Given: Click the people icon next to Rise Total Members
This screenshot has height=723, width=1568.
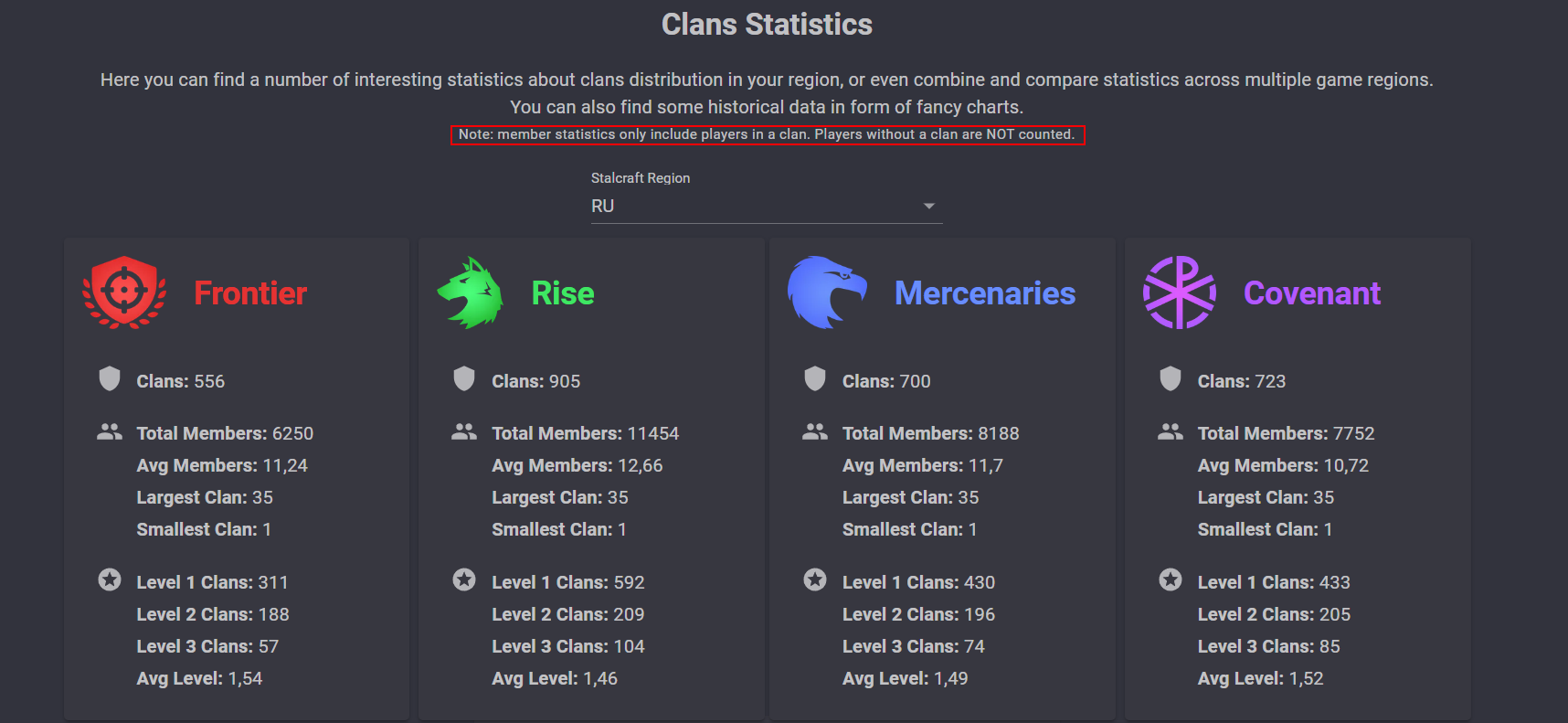Looking at the screenshot, I should (464, 431).
